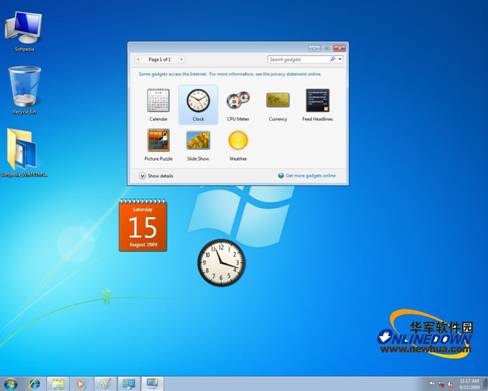Go to the next gadget page
The height and width of the screenshot is (391, 488).
pos(181,60)
